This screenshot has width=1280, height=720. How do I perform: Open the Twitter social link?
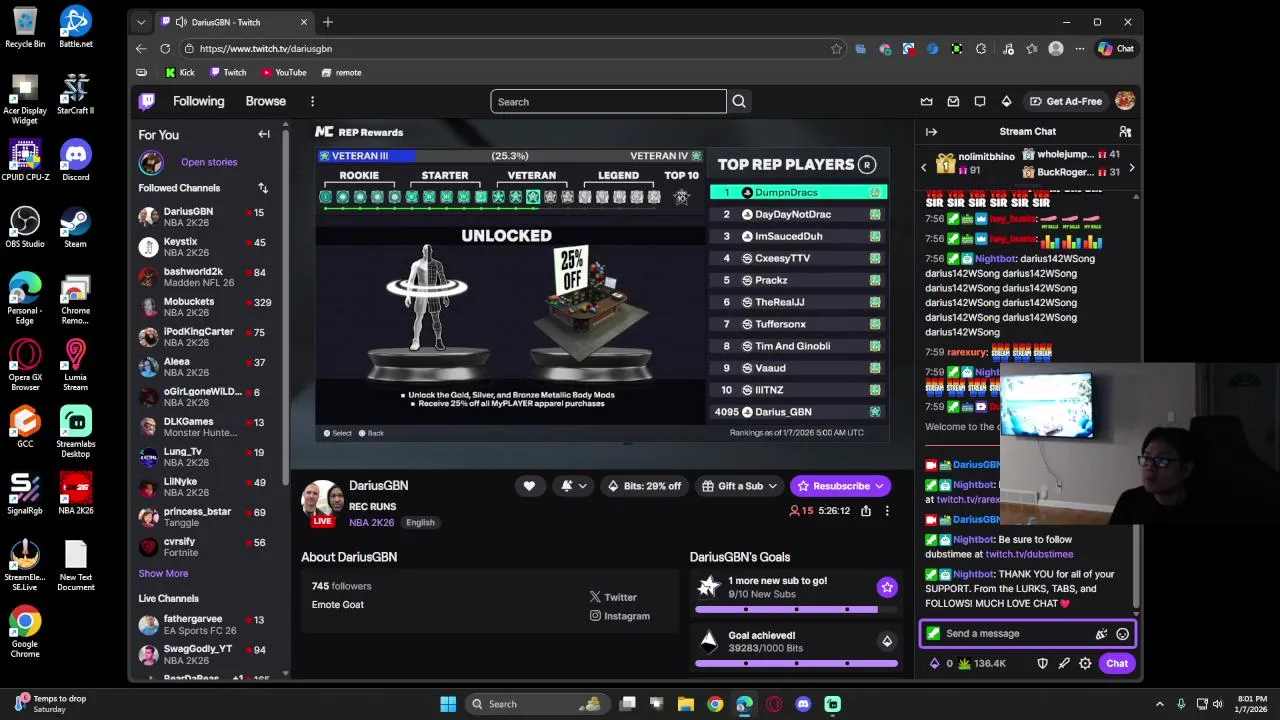pos(613,597)
